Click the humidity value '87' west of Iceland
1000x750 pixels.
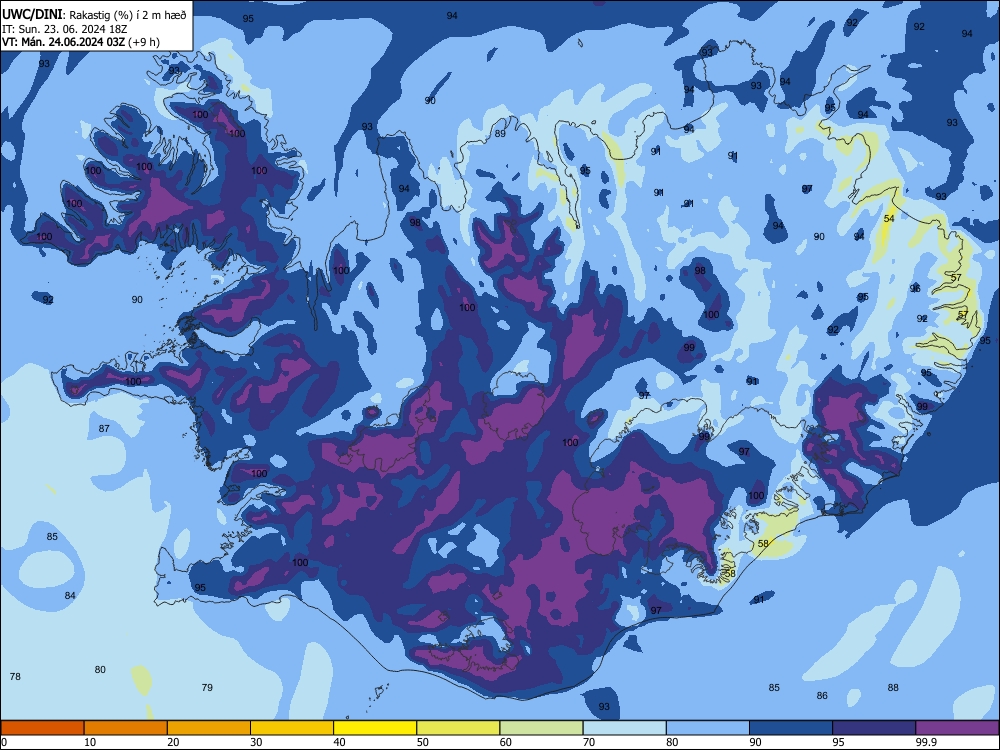click(104, 429)
